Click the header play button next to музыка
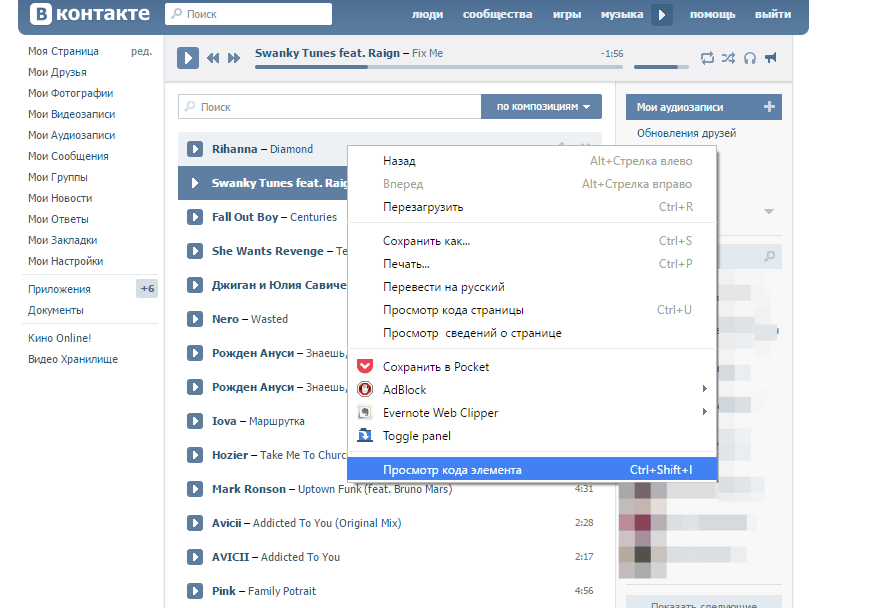This screenshot has width=878, height=608. pyautogui.click(x=661, y=15)
